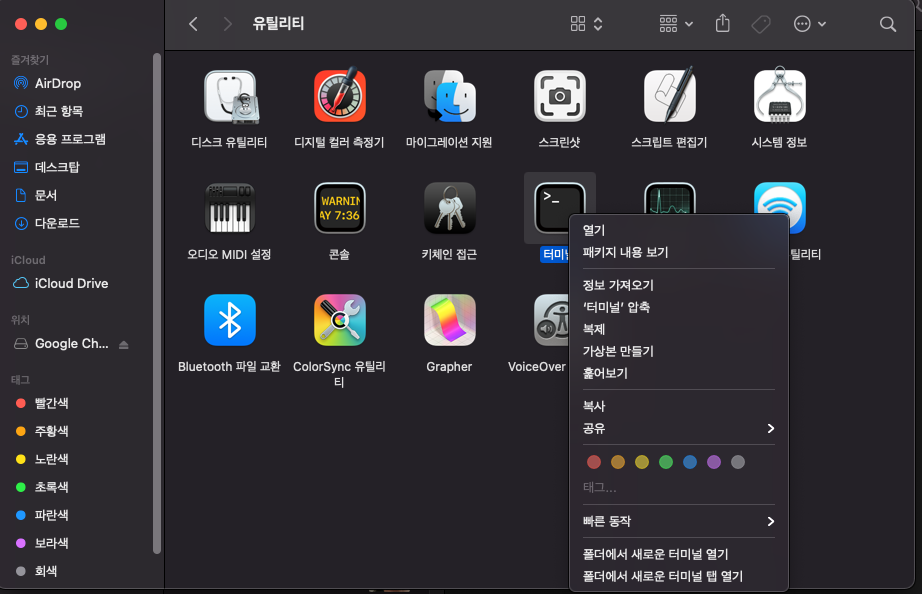The height and width of the screenshot is (594, 922).
Task: Click the share icon in toolbar
Action: [x=723, y=24]
